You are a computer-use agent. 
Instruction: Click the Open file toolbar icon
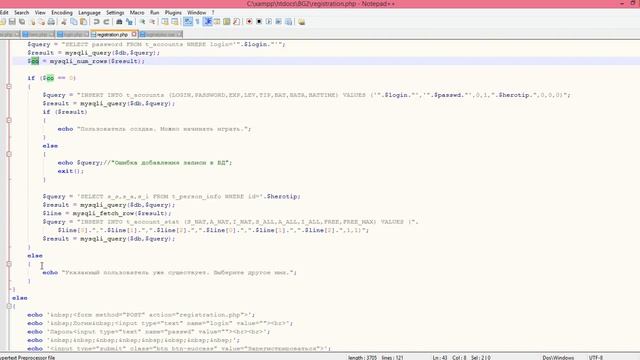point(3,22)
